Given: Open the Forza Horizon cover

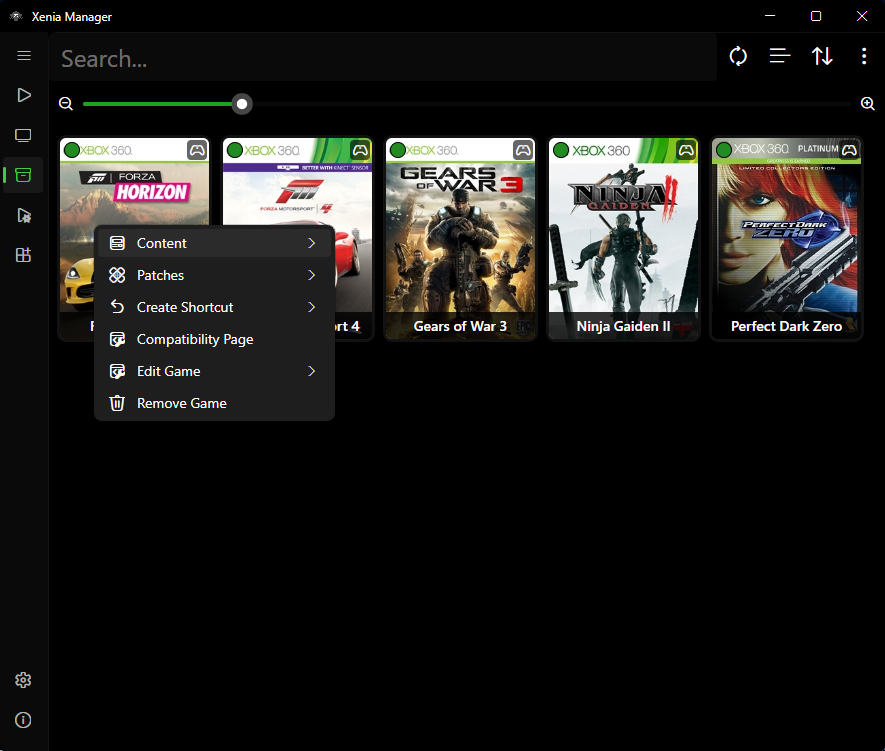Looking at the screenshot, I should click(x=134, y=181).
